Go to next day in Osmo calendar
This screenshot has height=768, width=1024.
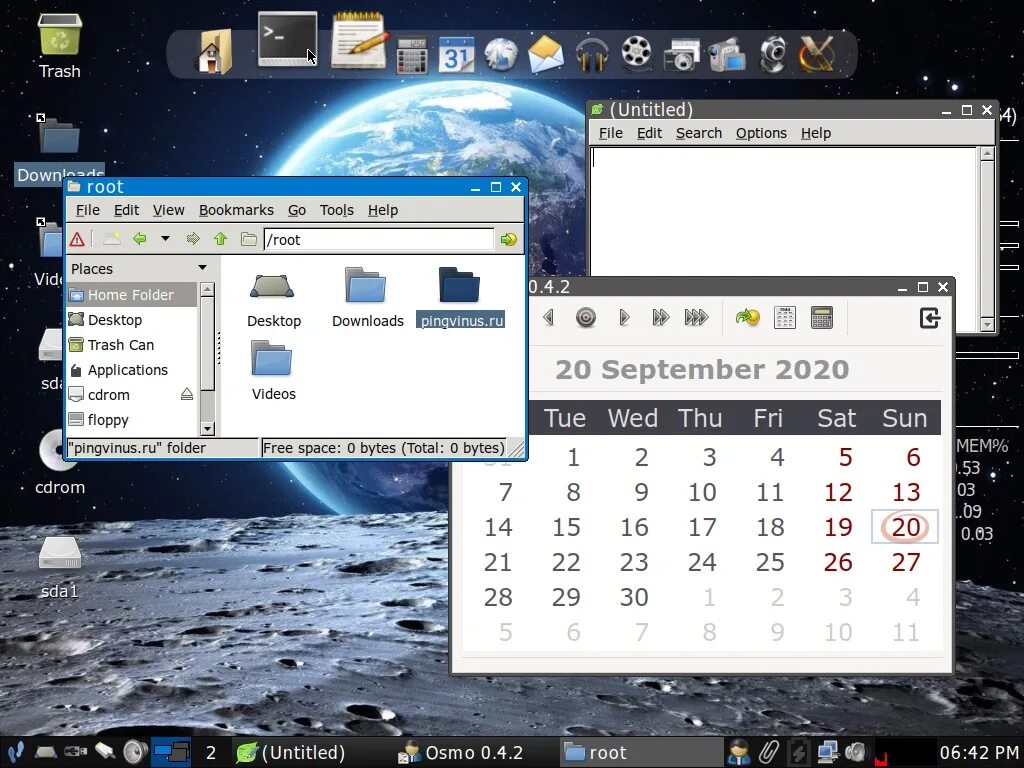pyautogui.click(x=624, y=318)
